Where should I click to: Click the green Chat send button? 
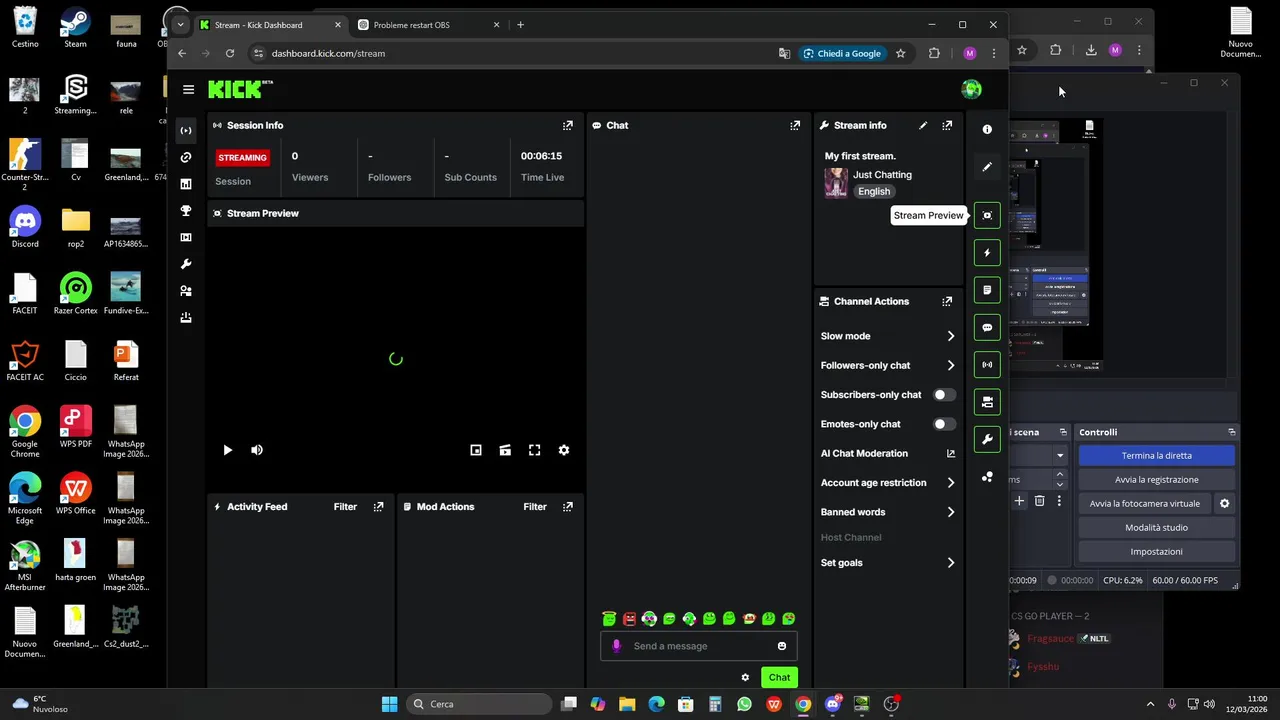click(x=779, y=677)
